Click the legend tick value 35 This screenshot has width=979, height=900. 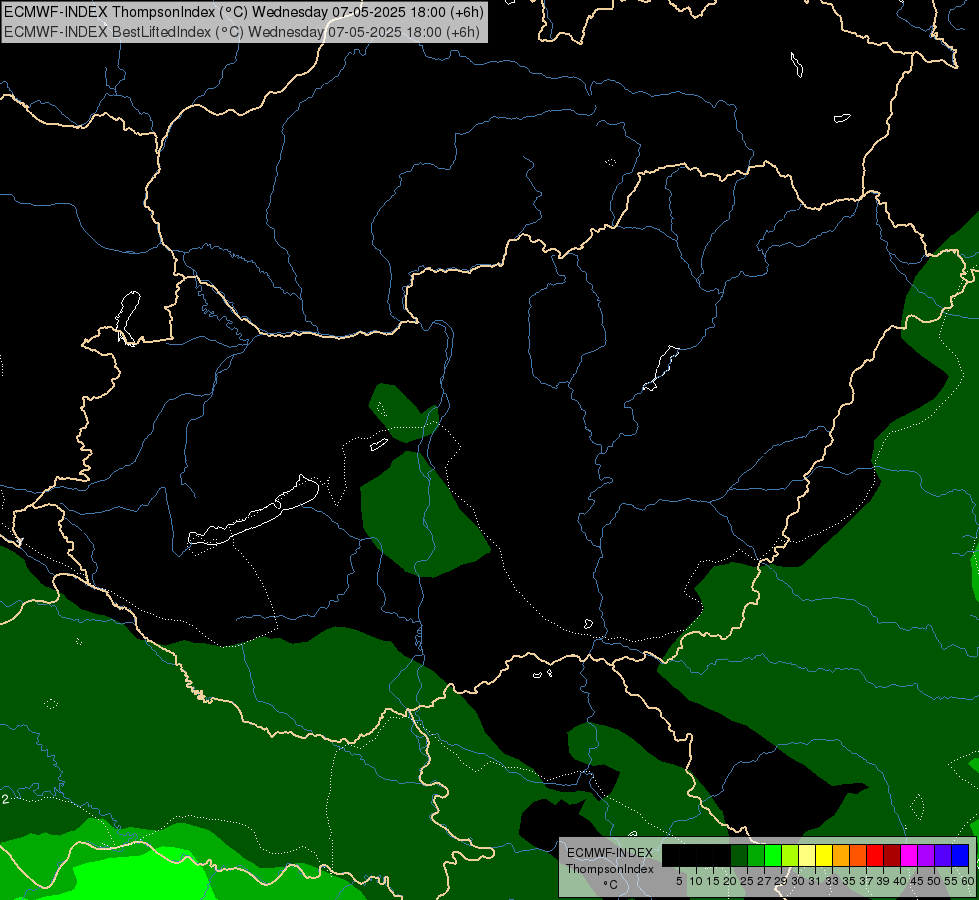849,881
